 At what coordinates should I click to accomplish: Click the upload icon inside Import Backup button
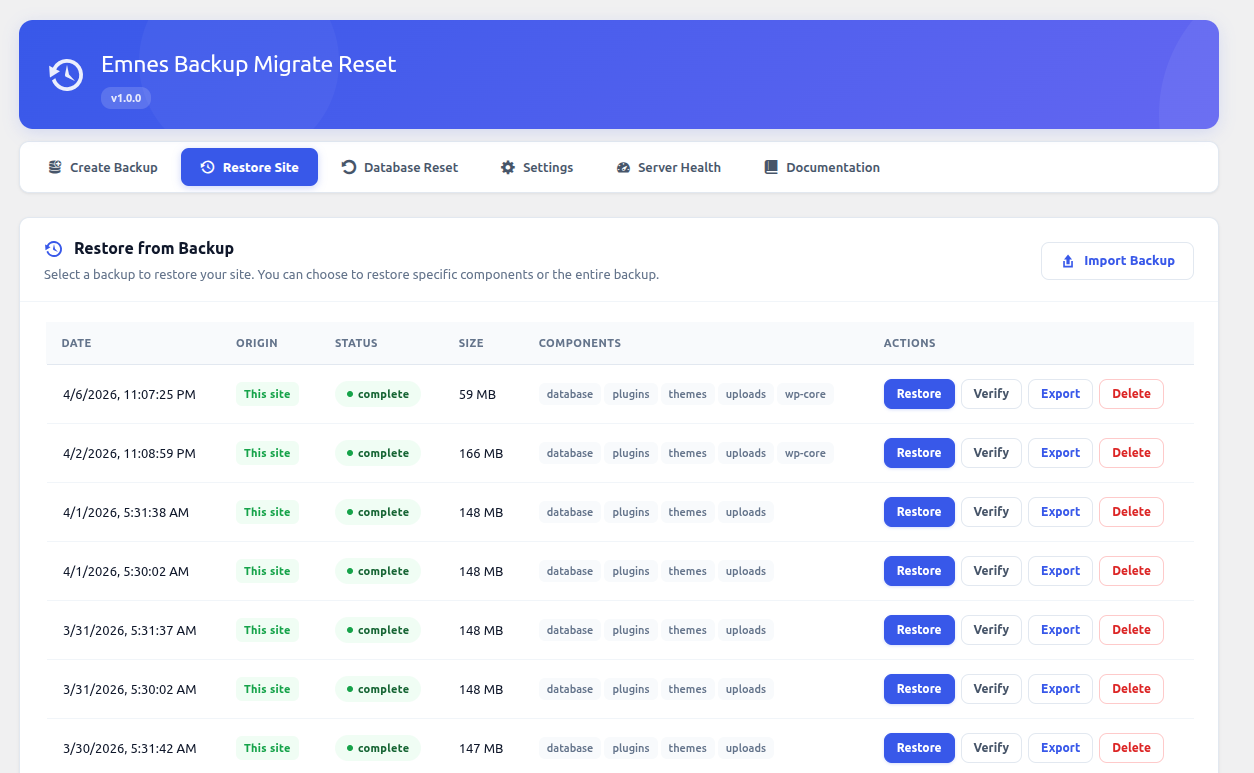tap(1067, 260)
